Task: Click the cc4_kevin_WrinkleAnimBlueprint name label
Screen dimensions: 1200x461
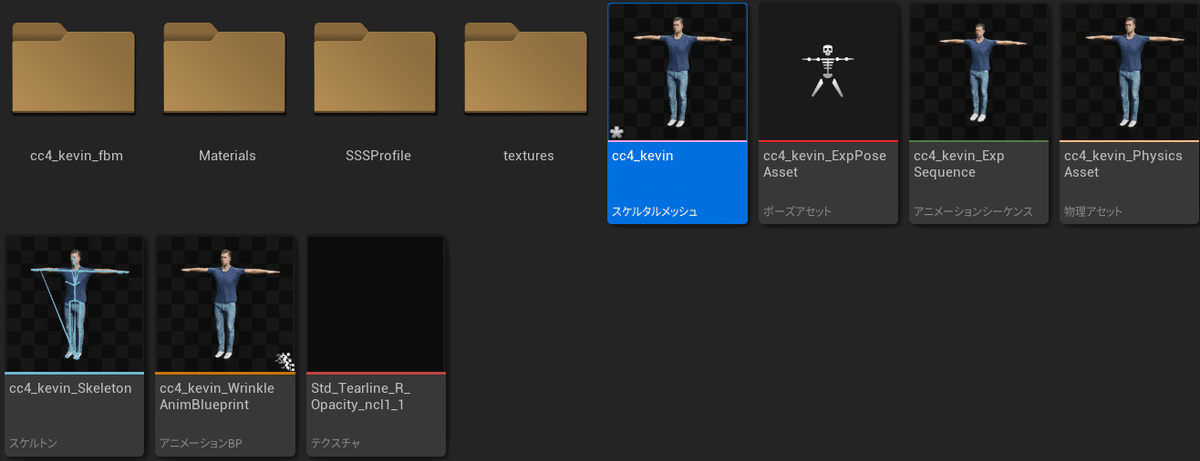Action: pos(217,396)
